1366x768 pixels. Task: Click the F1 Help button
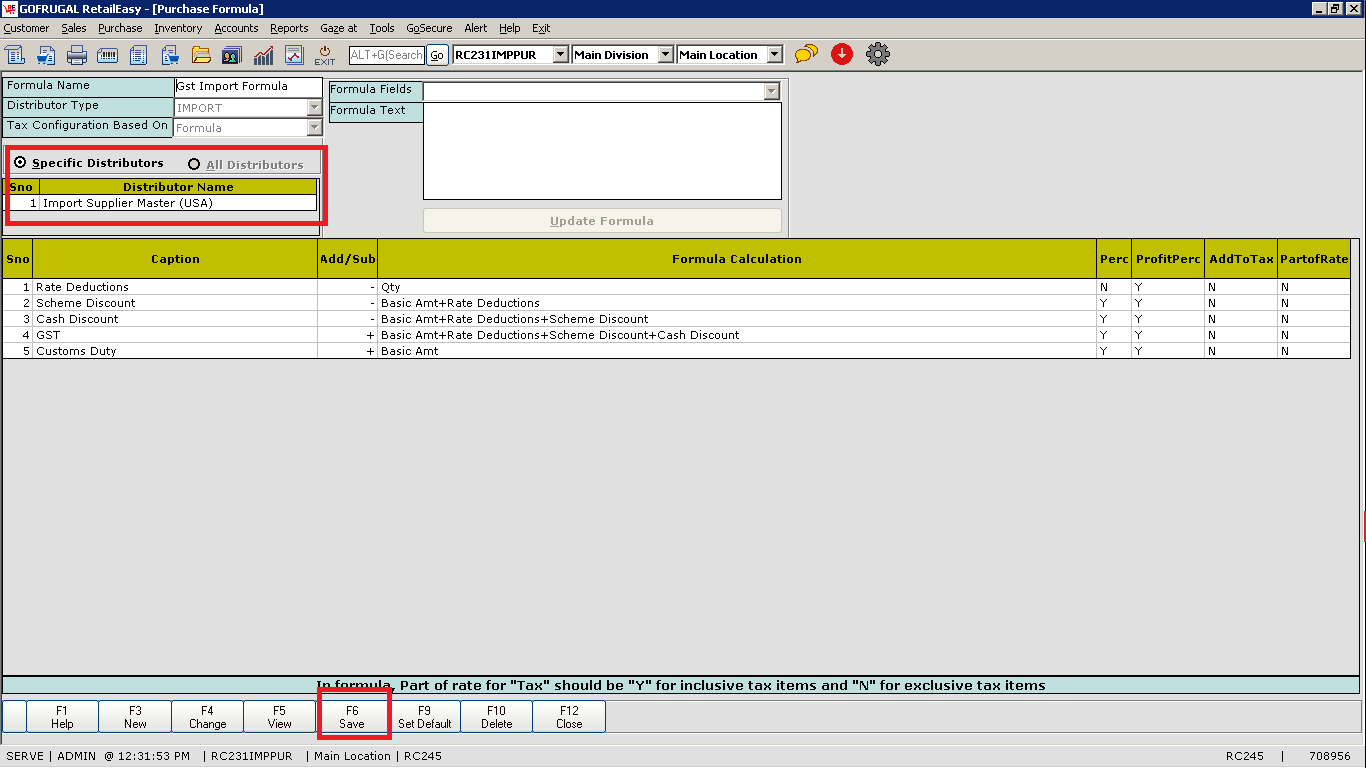(x=62, y=717)
